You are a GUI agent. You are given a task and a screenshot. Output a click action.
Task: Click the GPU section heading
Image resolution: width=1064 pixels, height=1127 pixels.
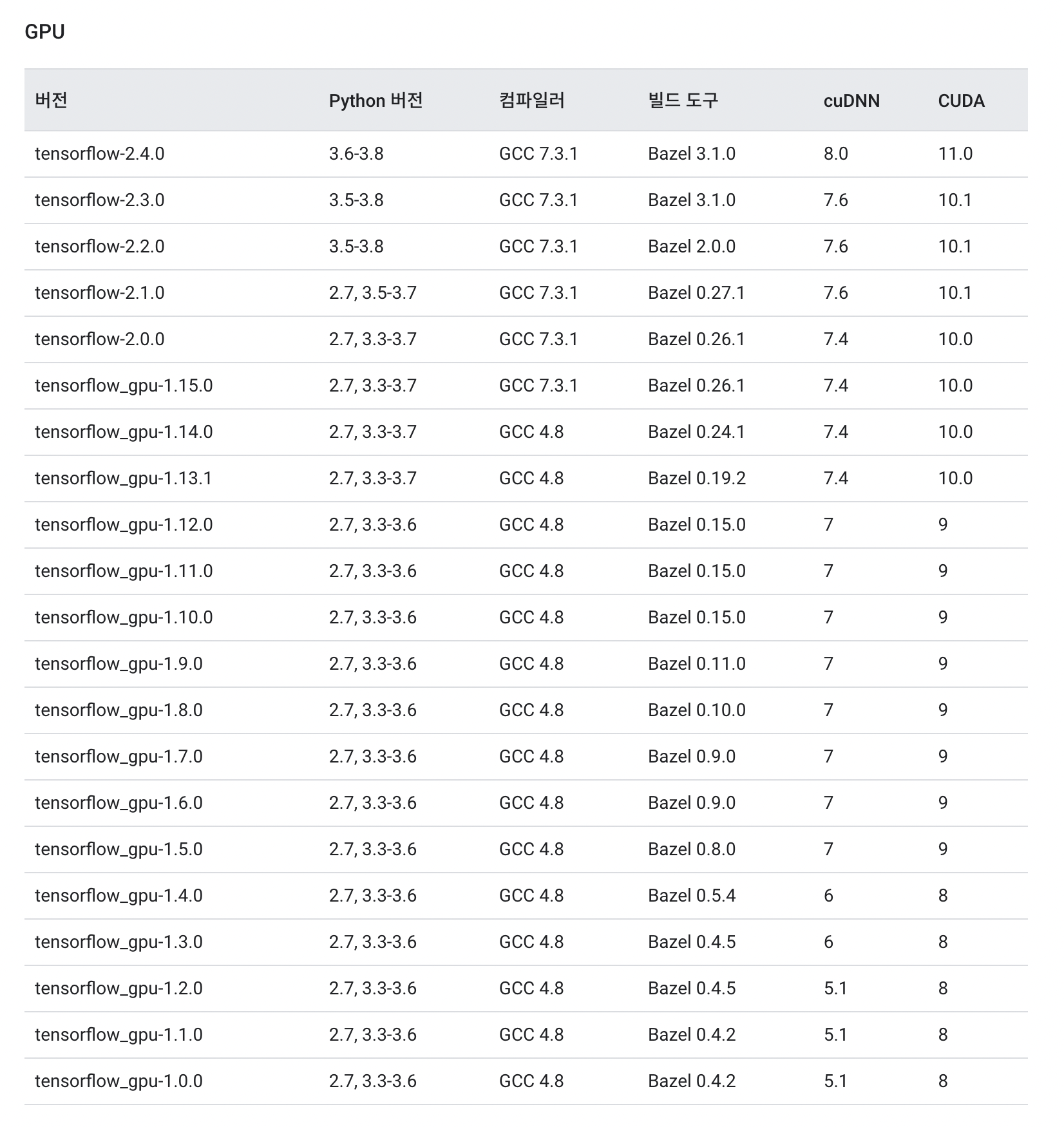coord(44,32)
